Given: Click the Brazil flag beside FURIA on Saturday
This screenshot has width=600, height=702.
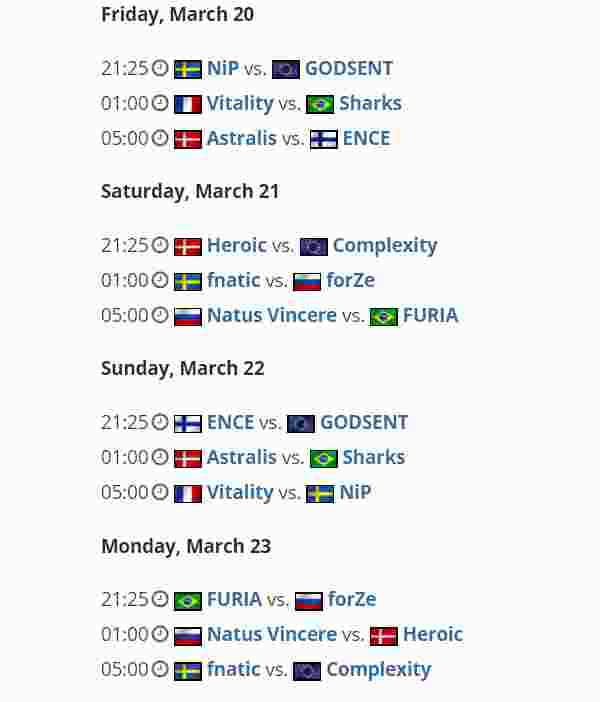Looking at the screenshot, I should pyautogui.click(x=384, y=317).
